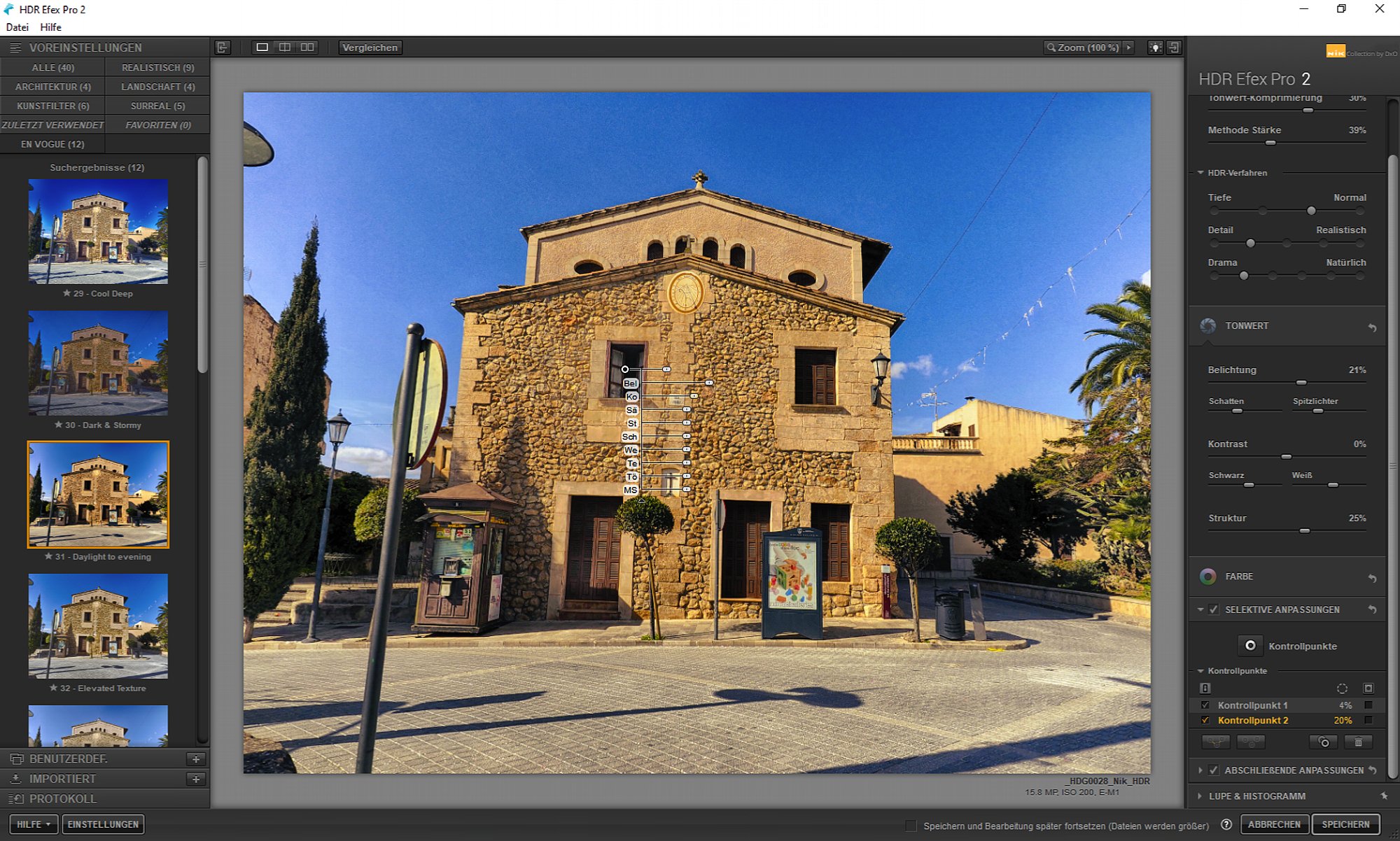Click the Zoom (100 %) magnifier button

click(1083, 48)
